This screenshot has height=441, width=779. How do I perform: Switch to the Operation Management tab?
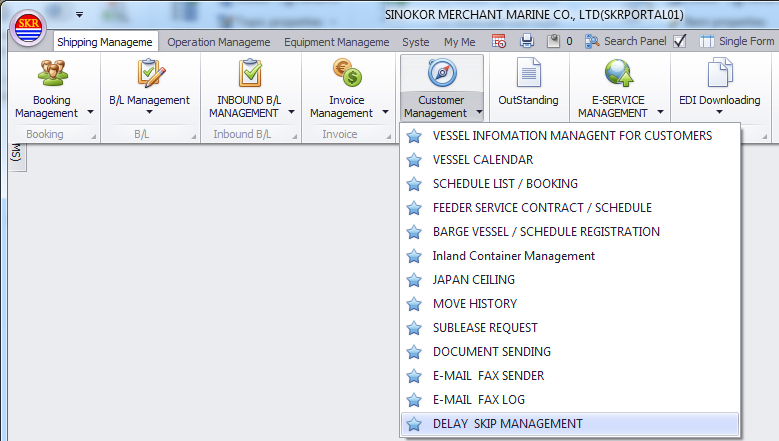pyautogui.click(x=218, y=42)
